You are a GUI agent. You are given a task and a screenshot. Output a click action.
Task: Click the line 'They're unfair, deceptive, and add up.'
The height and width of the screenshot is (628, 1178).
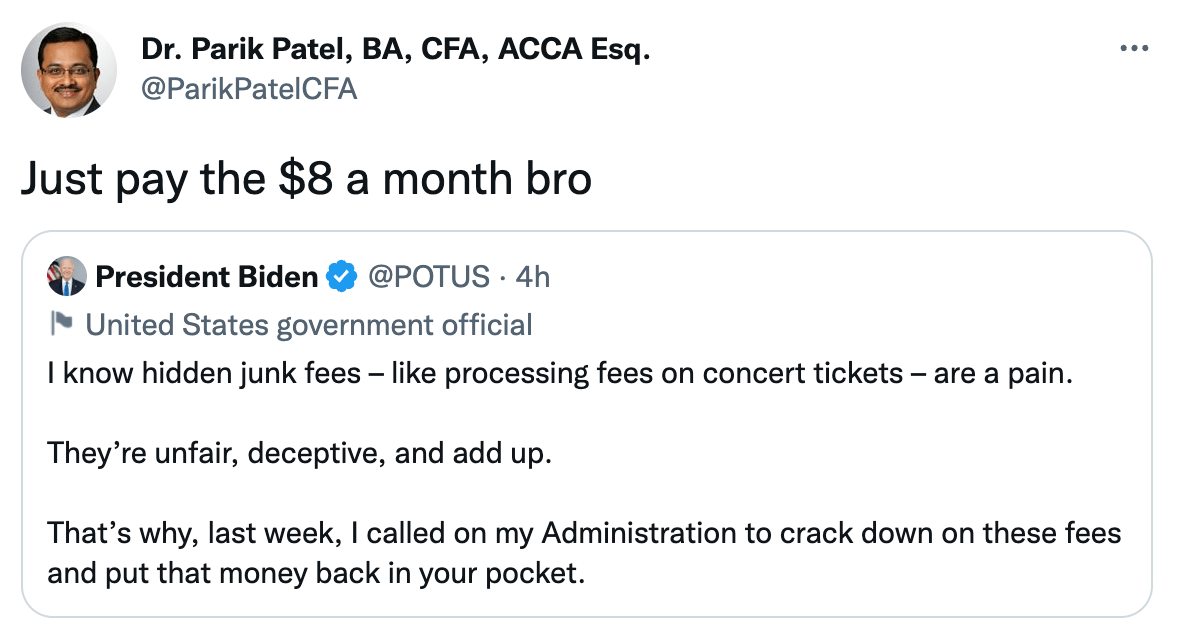pyautogui.click(x=299, y=453)
